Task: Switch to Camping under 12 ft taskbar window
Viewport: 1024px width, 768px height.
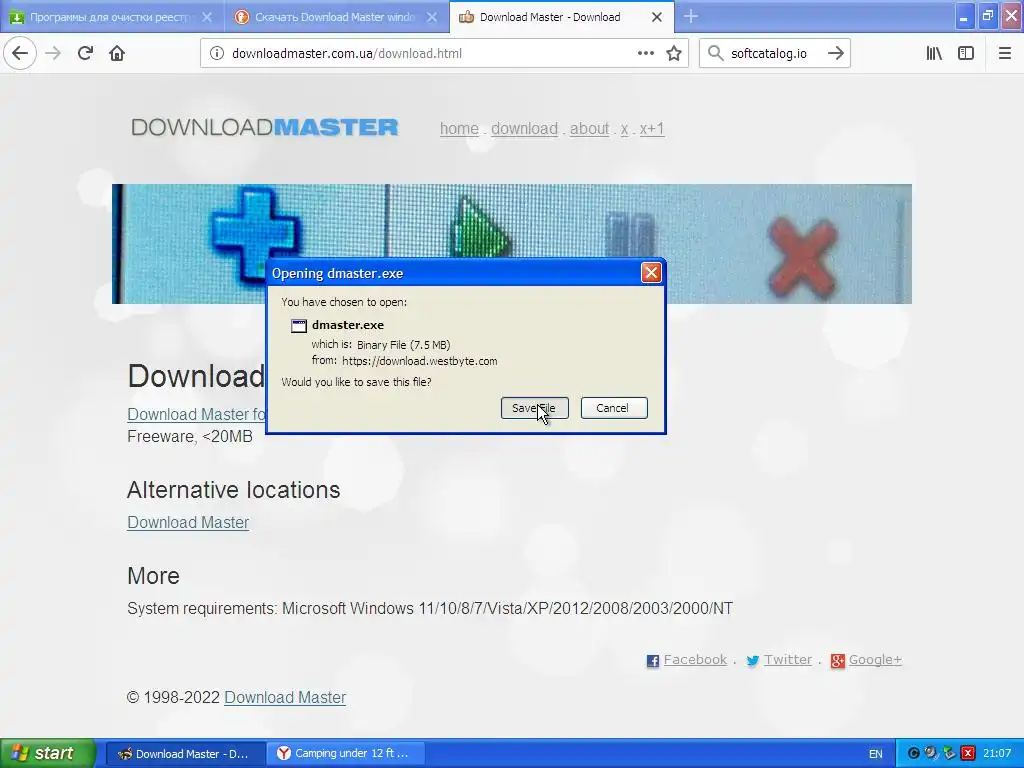Action: [x=345, y=754]
